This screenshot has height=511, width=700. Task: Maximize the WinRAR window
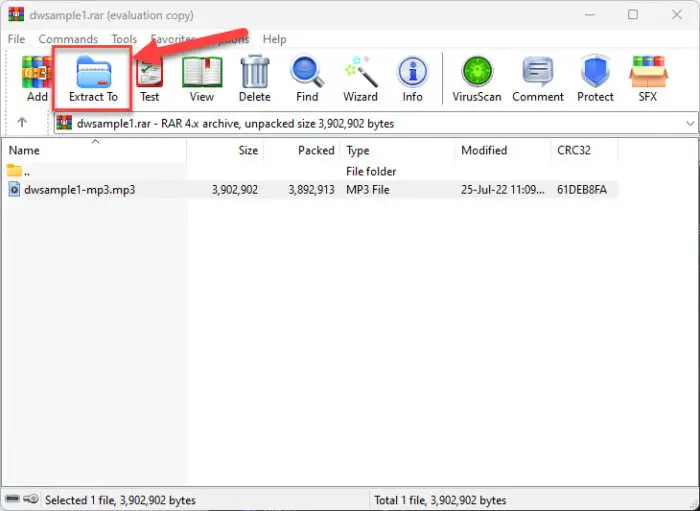coord(633,15)
